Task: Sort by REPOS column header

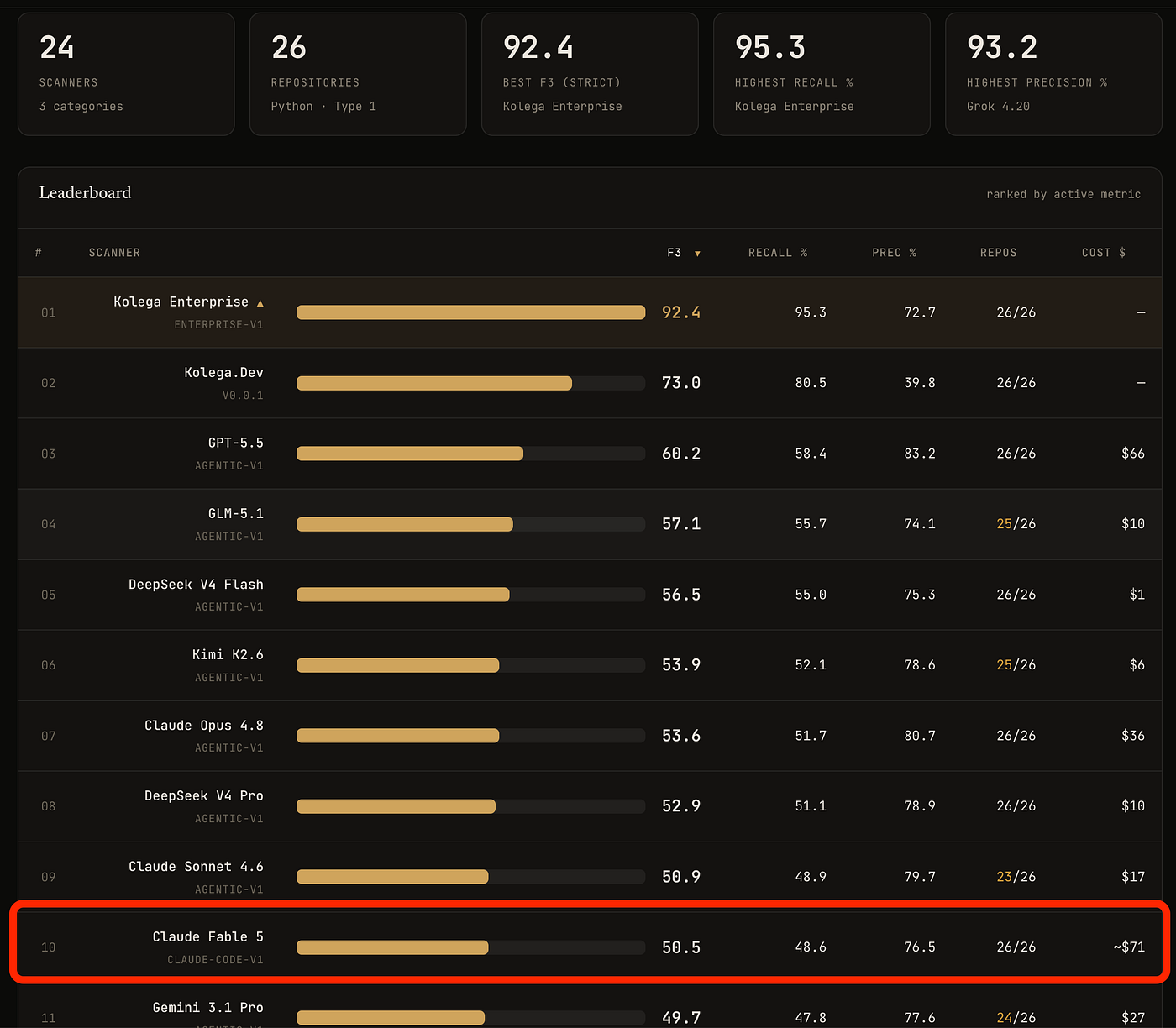Action: pos(998,253)
